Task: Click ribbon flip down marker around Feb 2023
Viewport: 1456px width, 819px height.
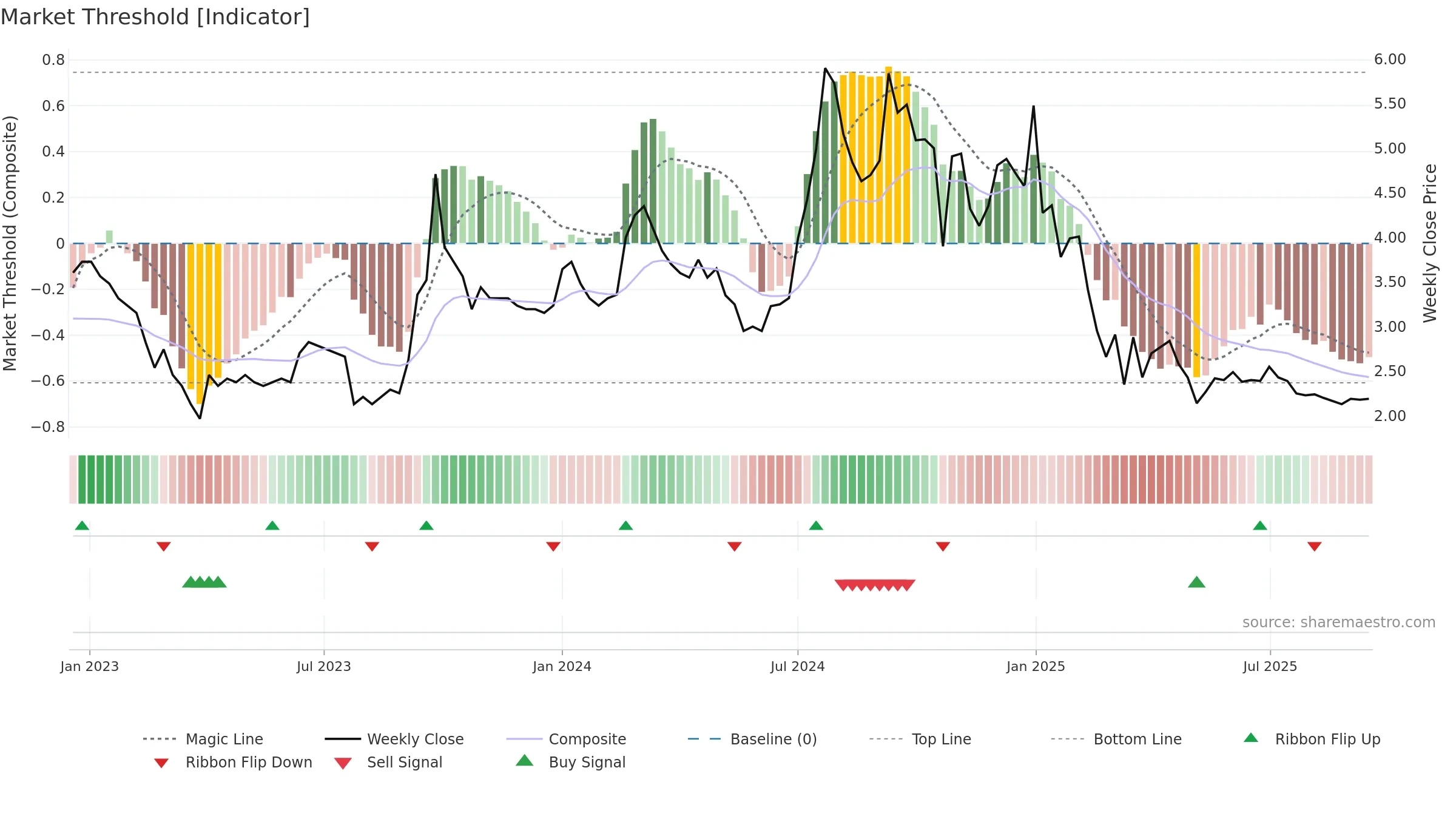Action: click(164, 547)
